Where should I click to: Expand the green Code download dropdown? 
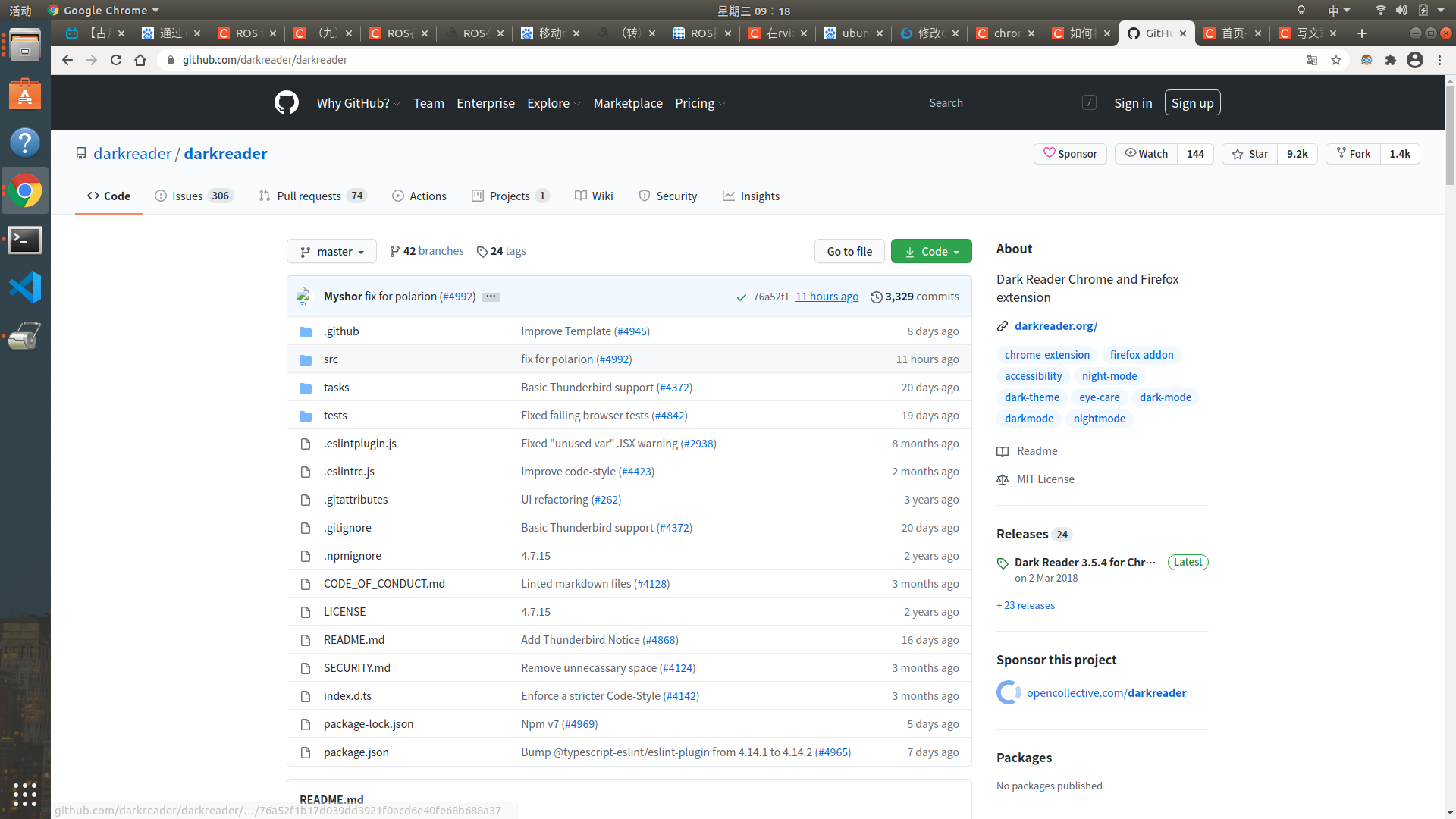(931, 251)
